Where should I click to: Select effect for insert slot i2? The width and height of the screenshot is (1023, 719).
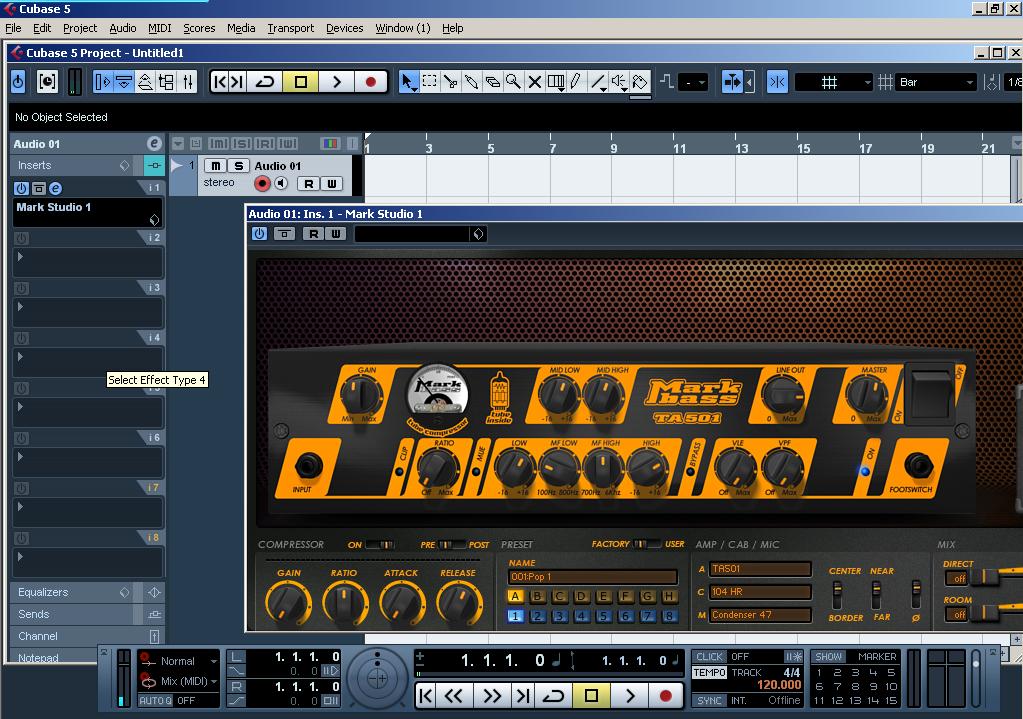[87, 262]
